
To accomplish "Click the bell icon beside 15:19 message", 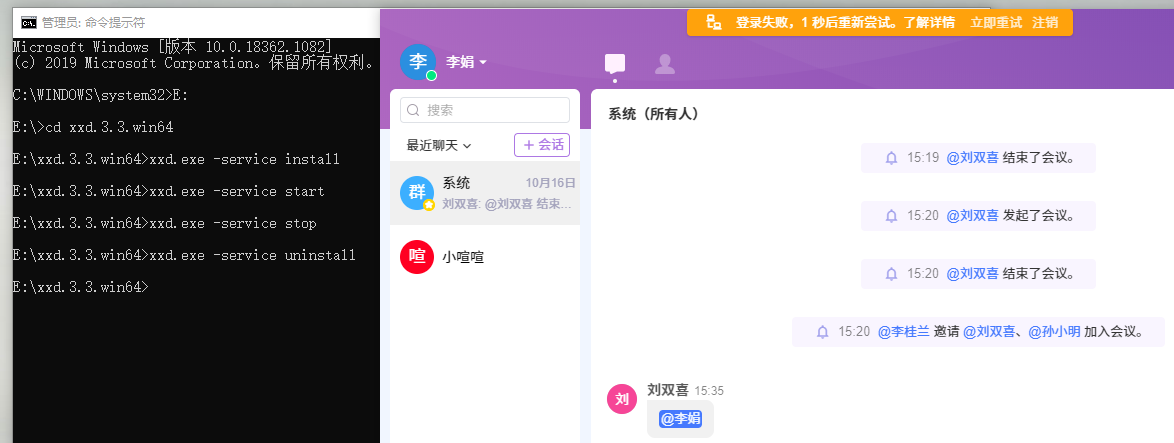I will click(891, 158).
